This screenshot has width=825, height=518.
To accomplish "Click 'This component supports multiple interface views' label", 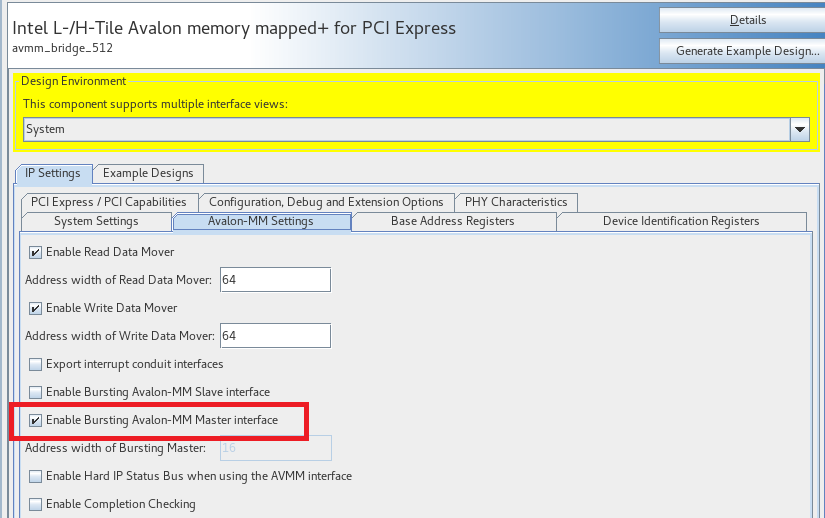I will click(155, 104).
